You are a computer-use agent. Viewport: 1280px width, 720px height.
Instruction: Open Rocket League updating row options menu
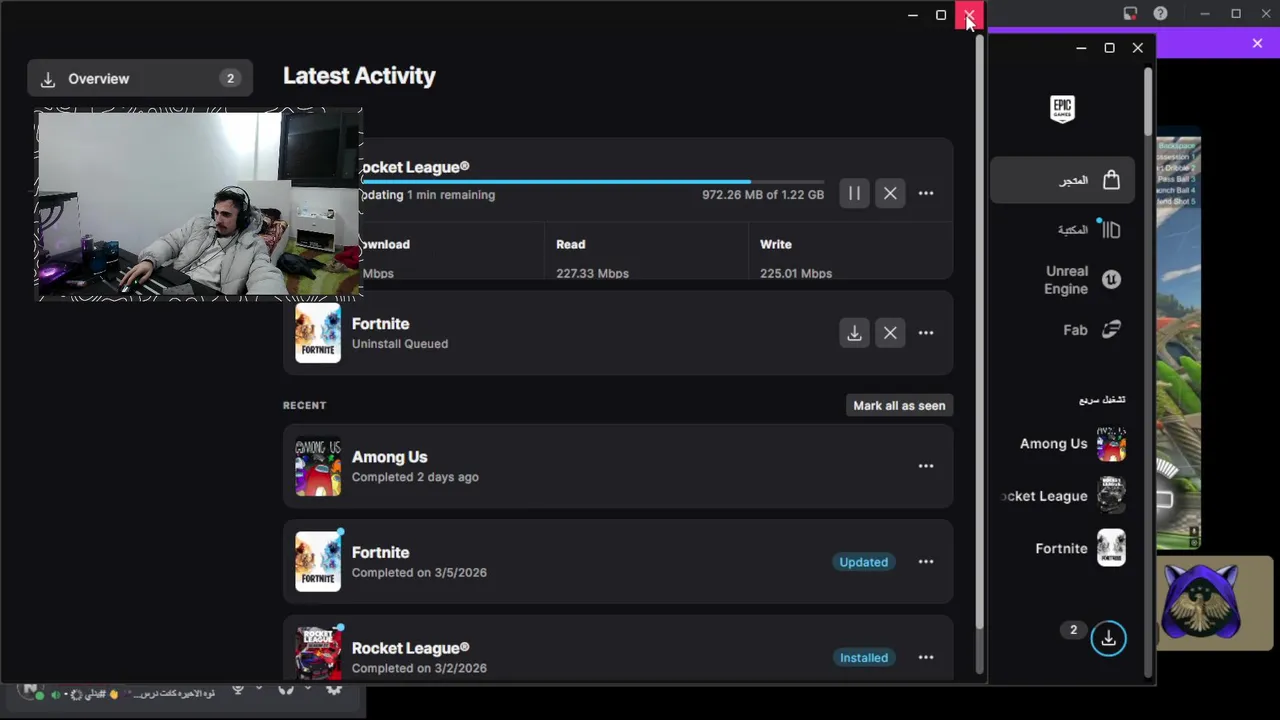(x=926, y=193)
